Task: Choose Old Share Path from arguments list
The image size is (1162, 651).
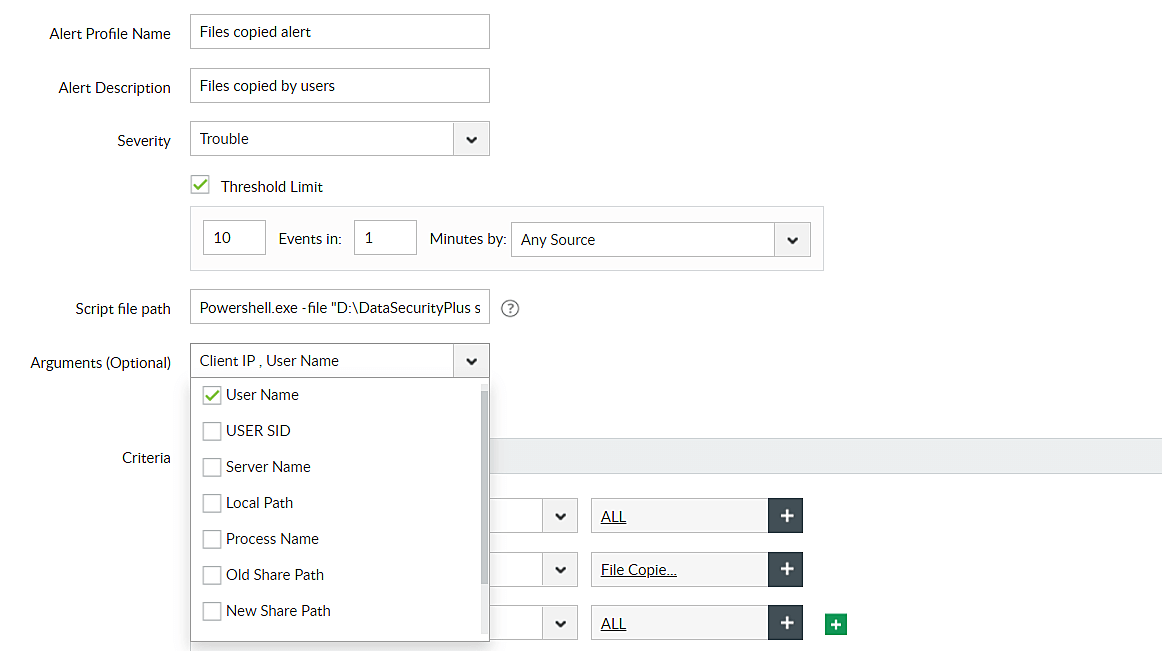Action: pyautogui.click(x=212, y=575)
